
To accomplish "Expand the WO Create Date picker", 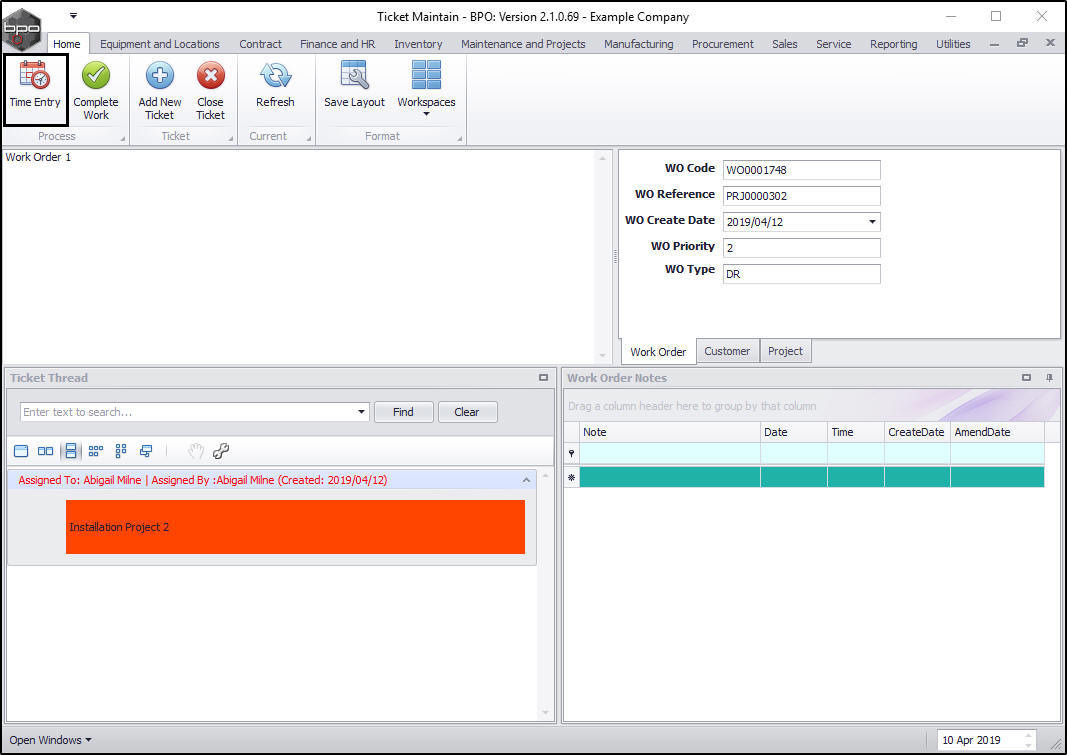I will click(872, 222).
